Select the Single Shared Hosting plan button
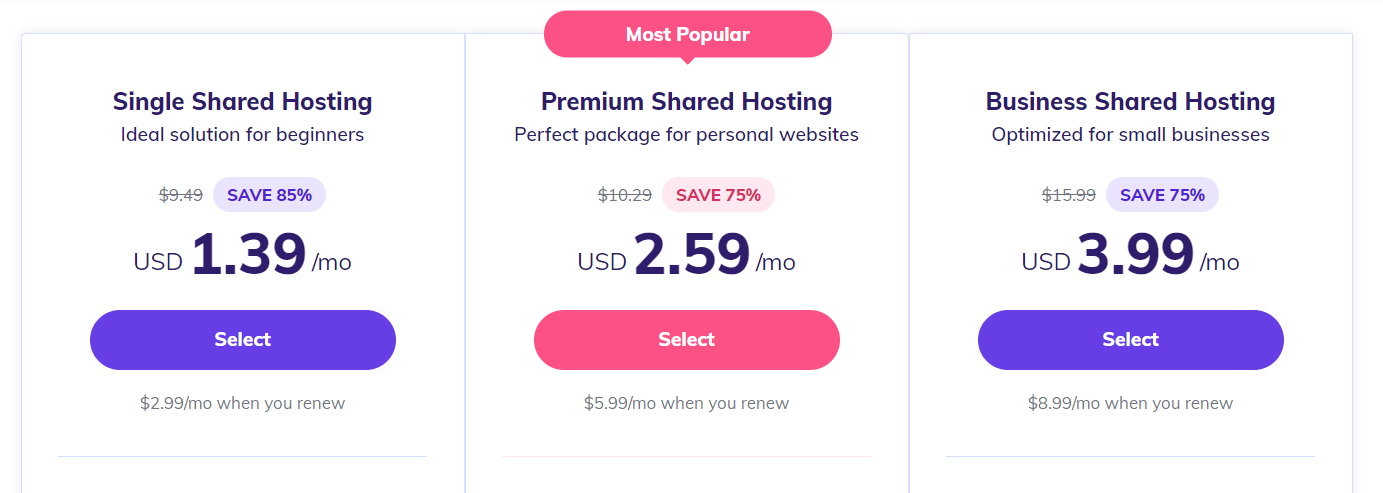 click(x=243, y=340)
